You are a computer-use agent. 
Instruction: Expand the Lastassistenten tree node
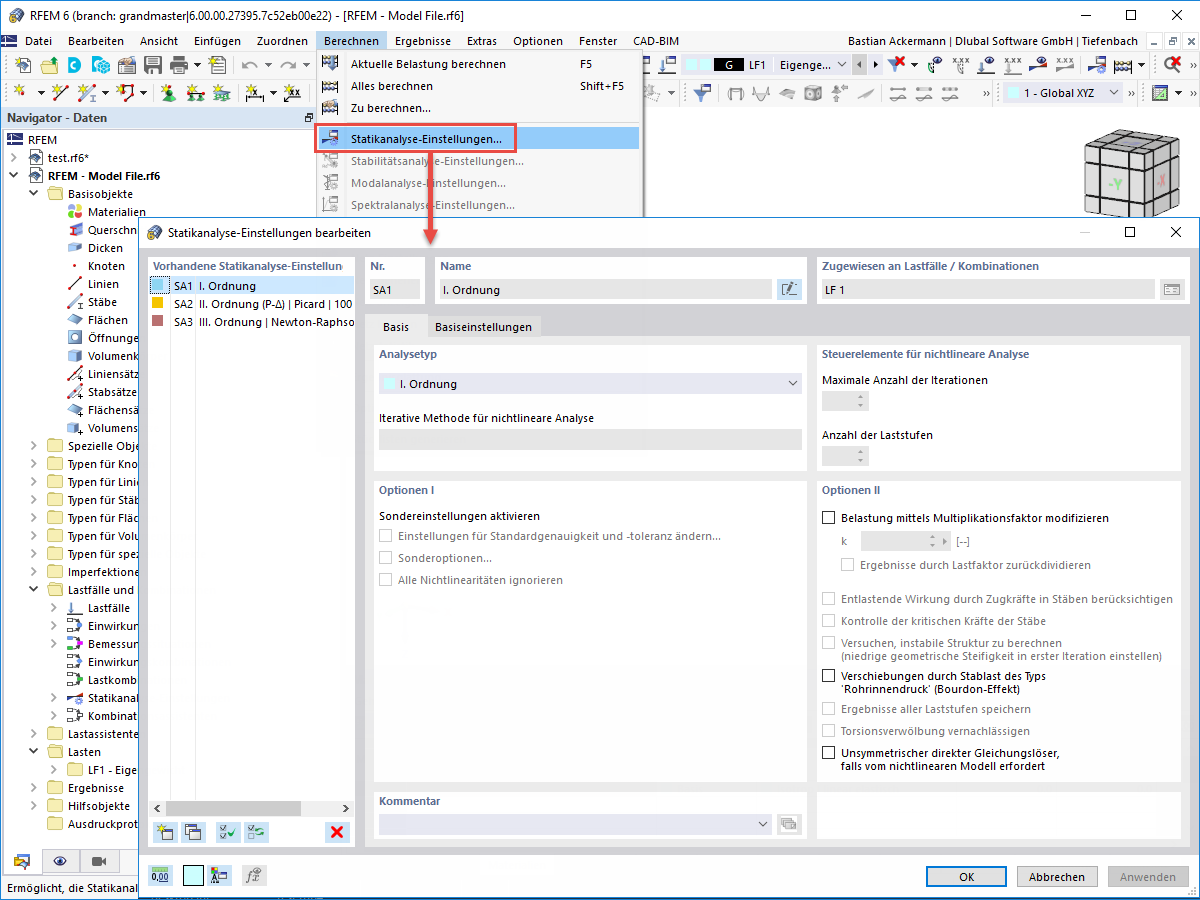33,734
